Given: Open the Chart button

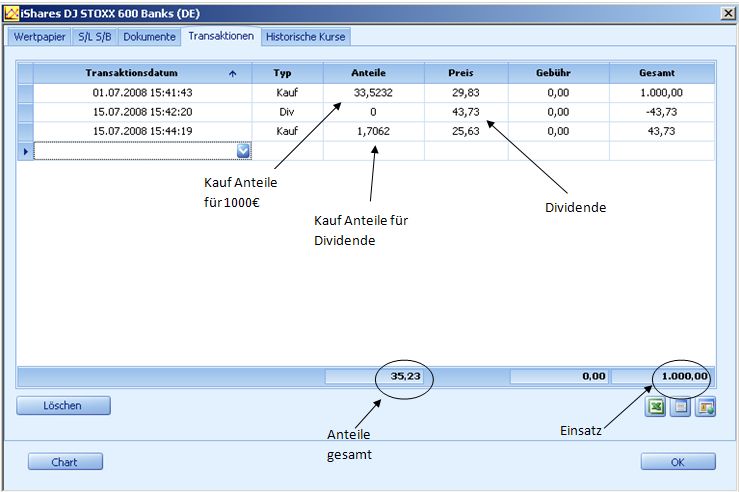Looking at the screenshot, I should click(65, 462).
